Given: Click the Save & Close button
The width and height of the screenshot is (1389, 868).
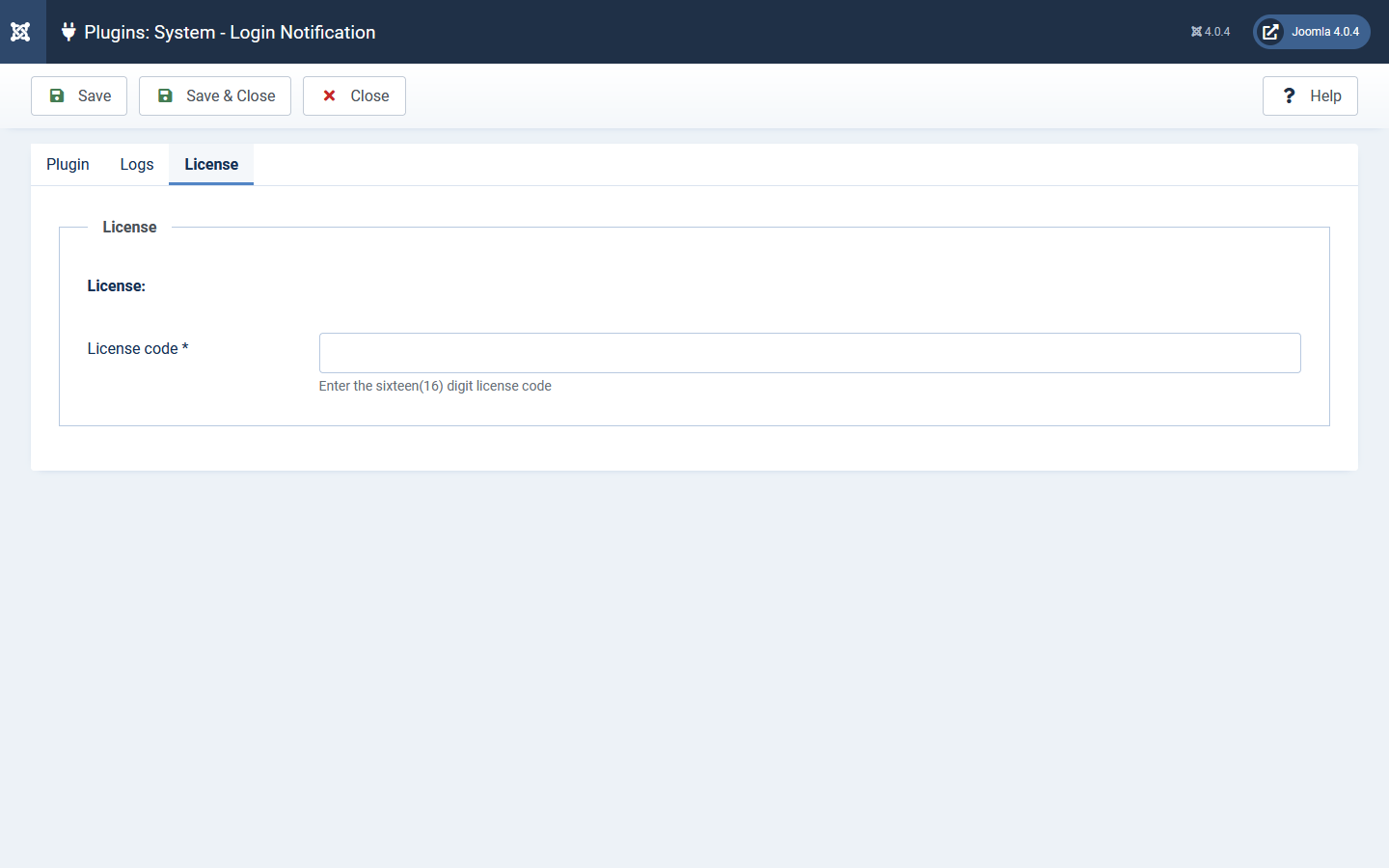Looking at the screenshot, I should 215,95.
